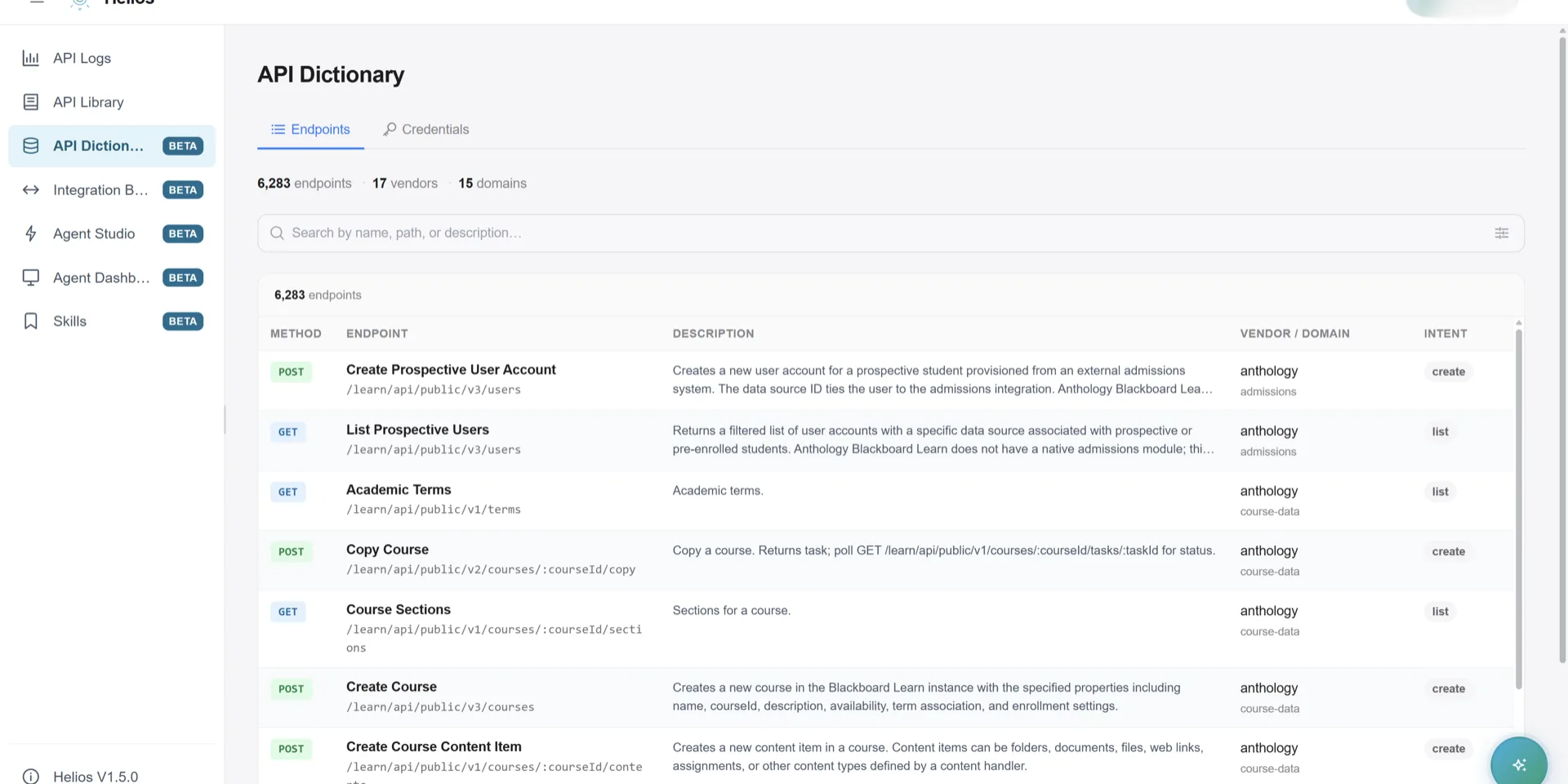This screenshot has width=1568, height=784.
Task: Click the Credentials tab key icon
Action: coord(390,130)
